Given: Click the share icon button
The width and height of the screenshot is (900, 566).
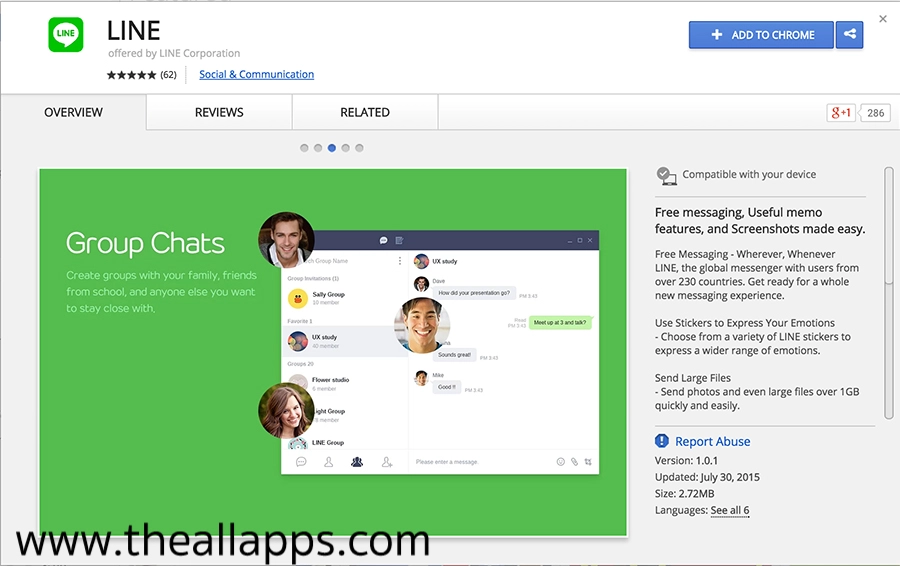Looking at the screenshot, I should (849, 34).
